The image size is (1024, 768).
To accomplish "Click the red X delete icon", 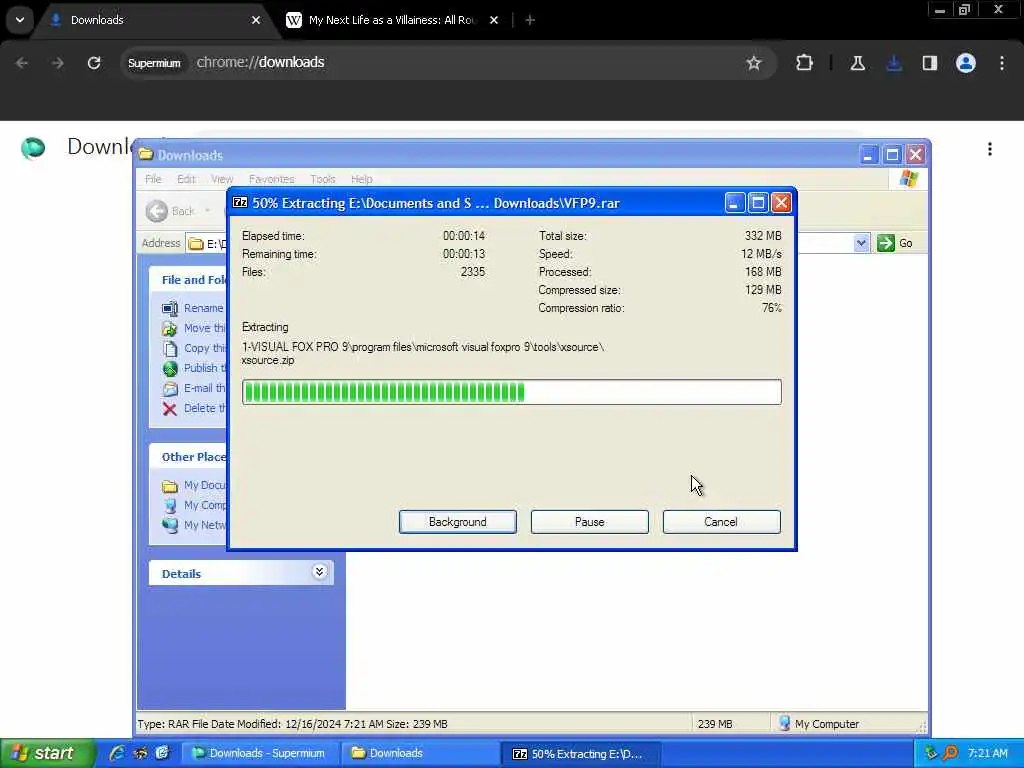I will (170, 409).
